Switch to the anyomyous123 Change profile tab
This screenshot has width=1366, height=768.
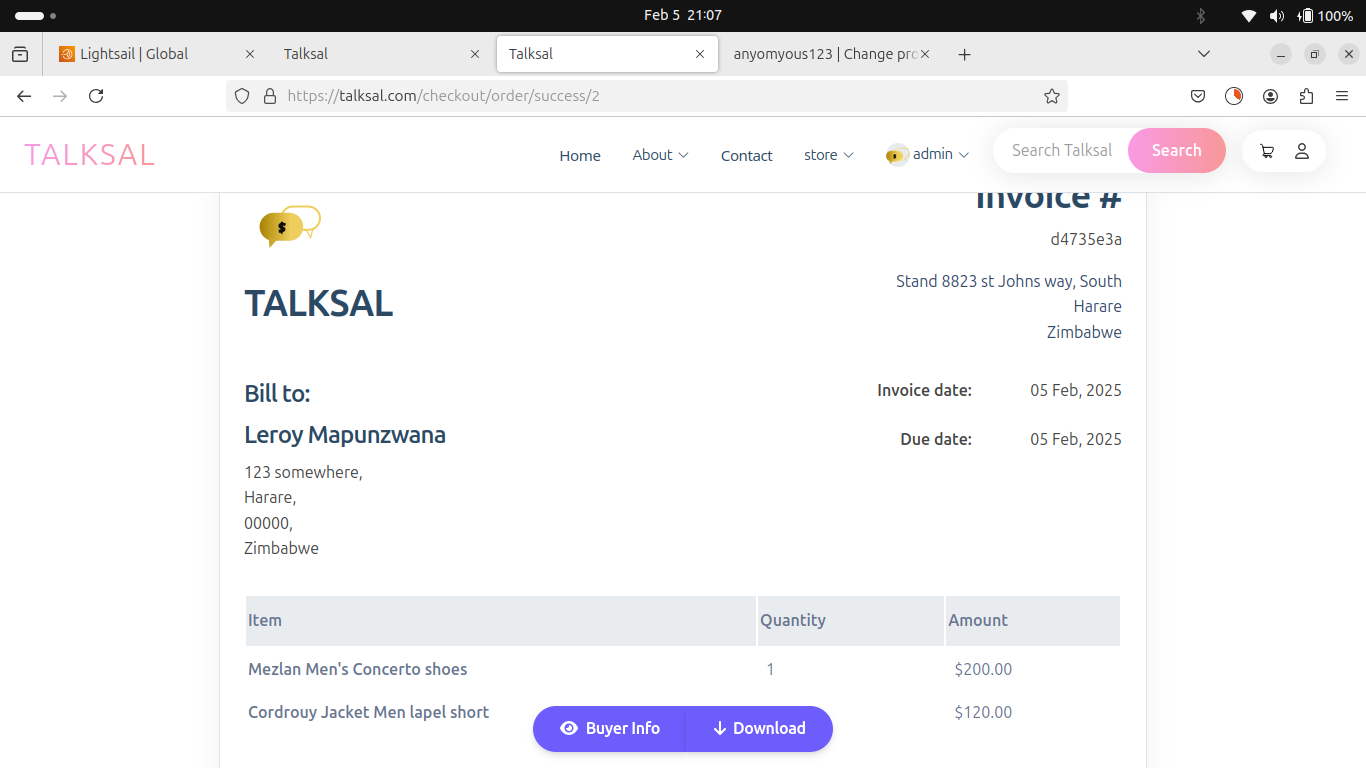(830, 54)
